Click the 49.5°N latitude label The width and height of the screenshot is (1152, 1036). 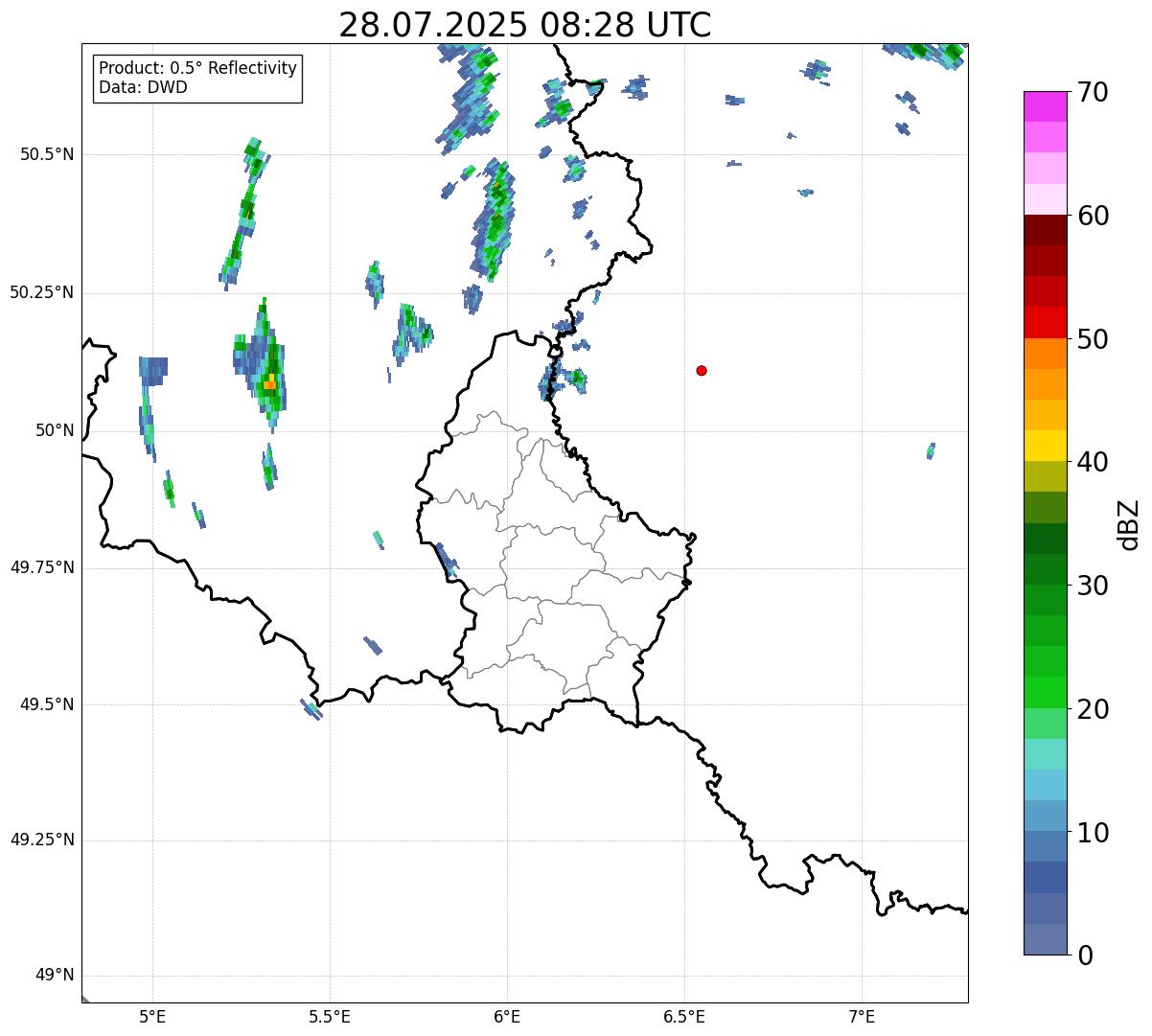point(47,704)
